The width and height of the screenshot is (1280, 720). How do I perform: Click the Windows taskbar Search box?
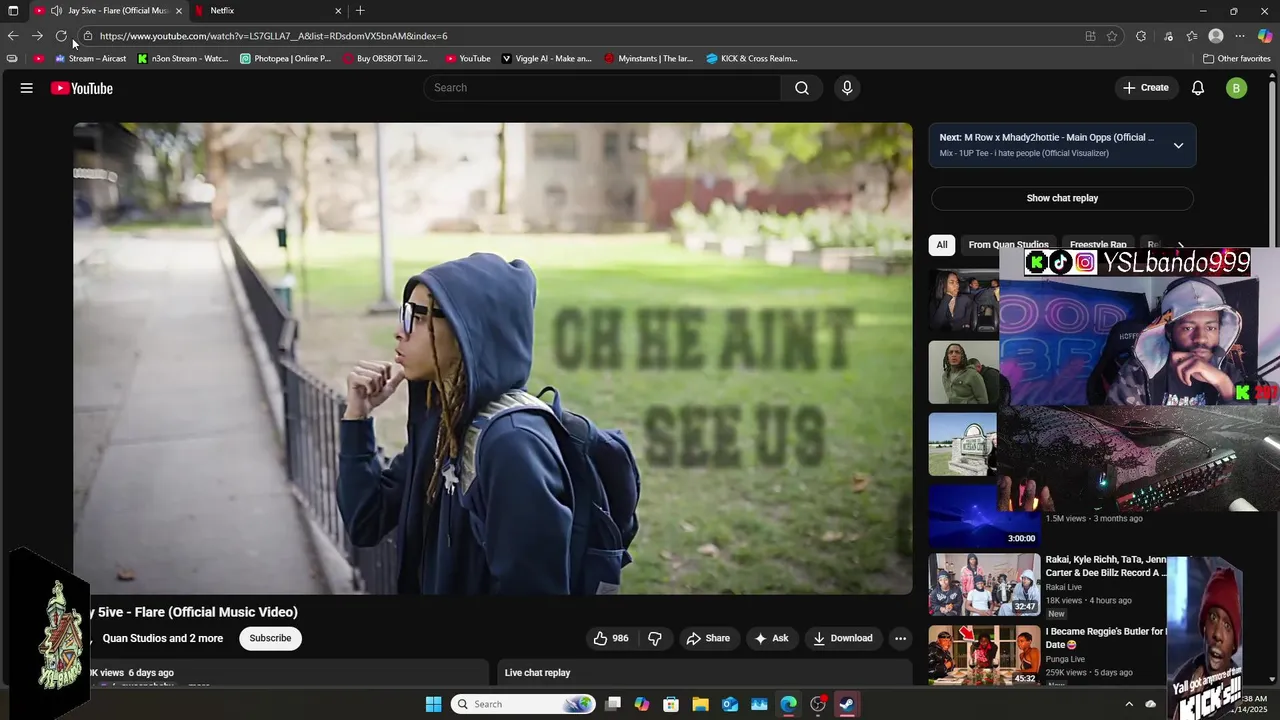[523, 704]
